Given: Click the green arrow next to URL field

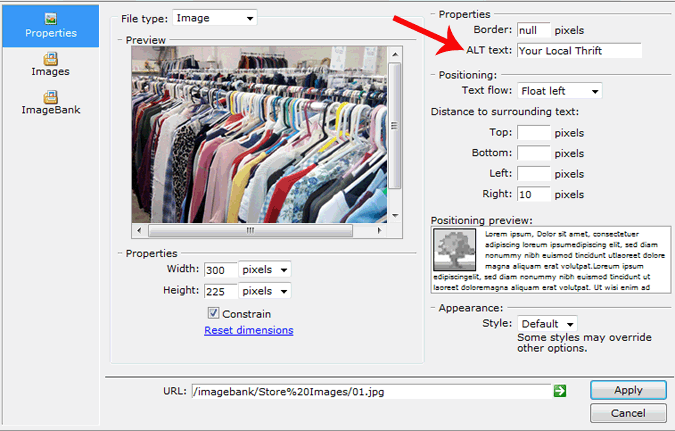Looking at the screenshot, I should [x=560, y=391].
